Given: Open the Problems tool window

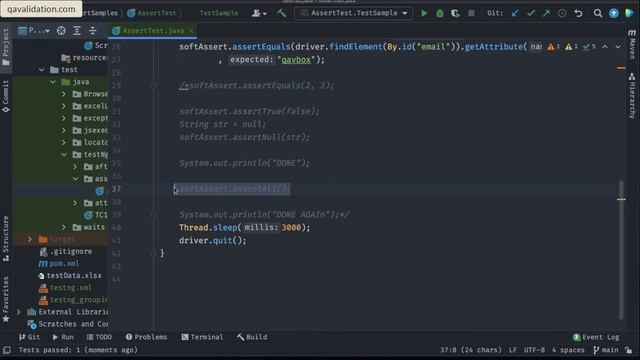Looking at the screenshot, I should 147,337.
